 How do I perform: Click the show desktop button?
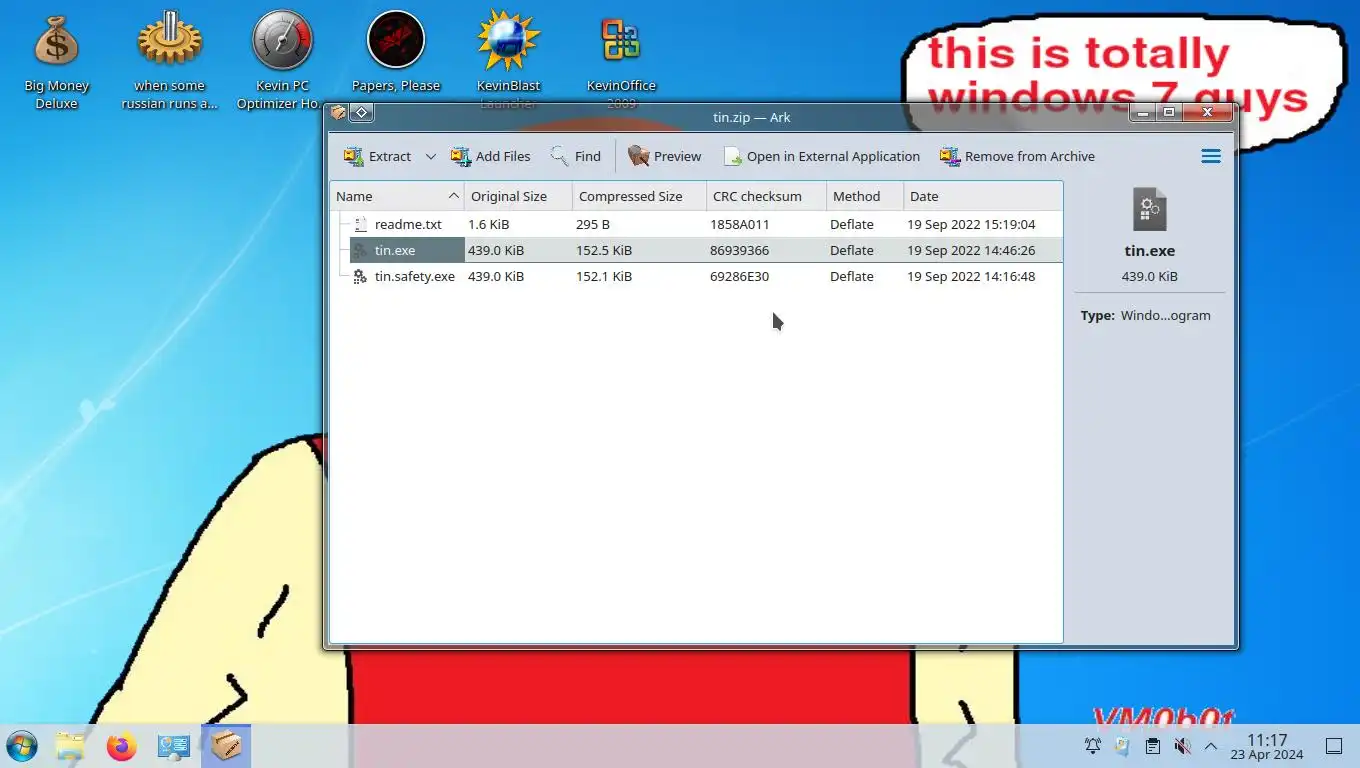coord(1333,746)
